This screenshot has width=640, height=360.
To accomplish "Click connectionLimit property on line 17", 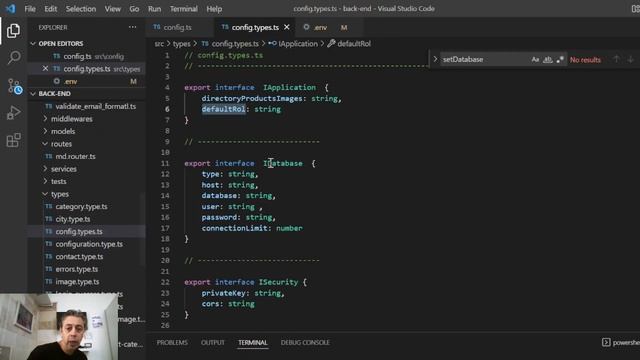I will [x=234, y=228].
